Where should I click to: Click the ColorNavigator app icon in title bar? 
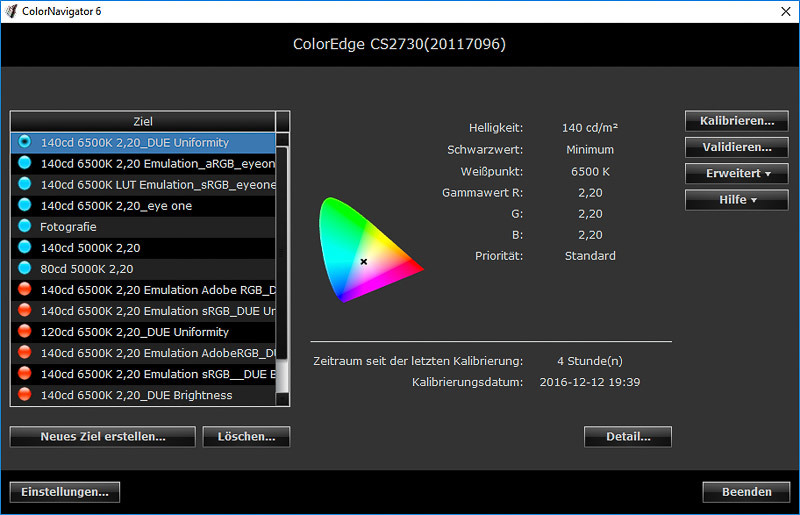11,11
